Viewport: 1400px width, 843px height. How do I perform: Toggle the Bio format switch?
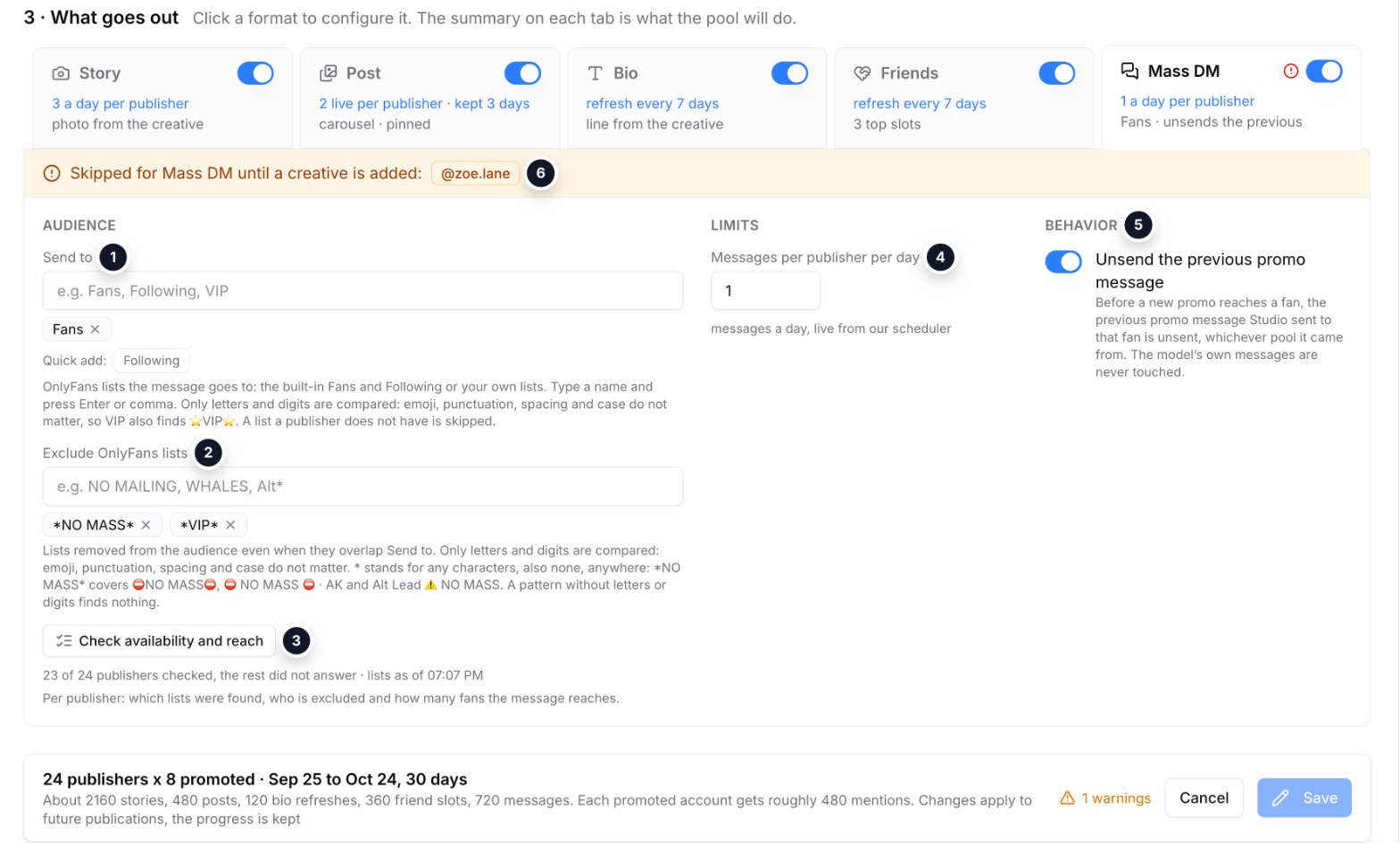[789, 73]
